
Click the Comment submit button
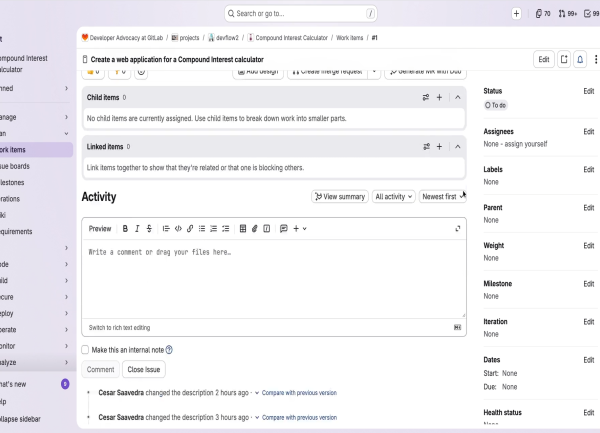tap(100, 370)
